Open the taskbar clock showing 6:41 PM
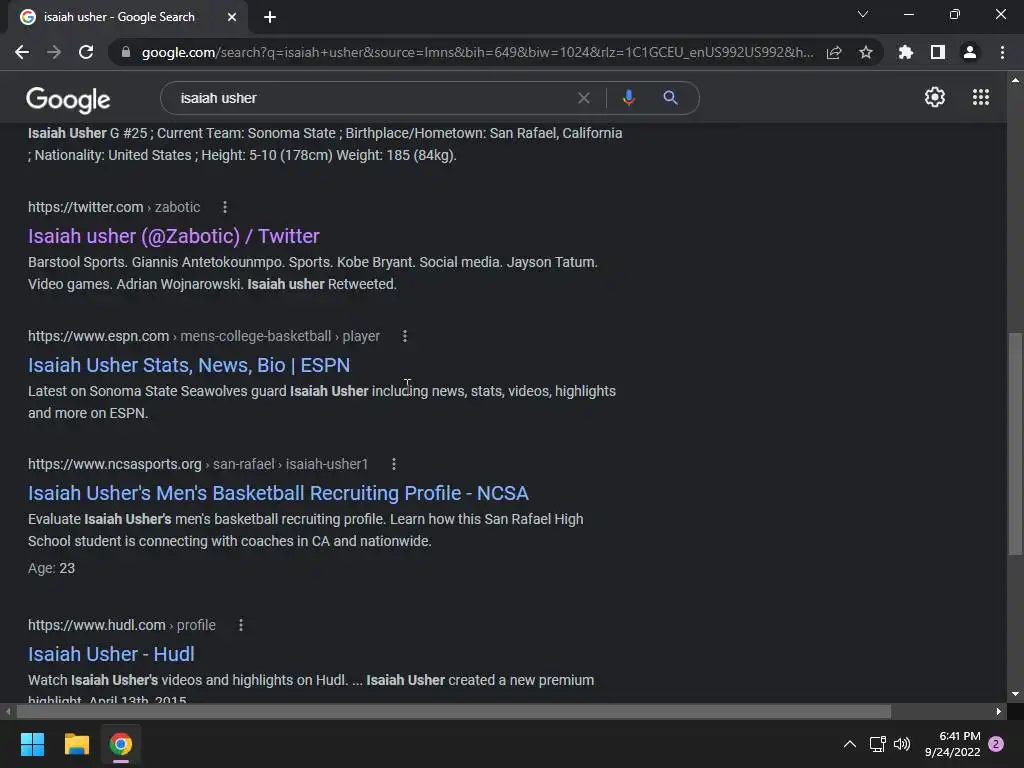This screenshot has width=1024, height=768. point(952,744)
